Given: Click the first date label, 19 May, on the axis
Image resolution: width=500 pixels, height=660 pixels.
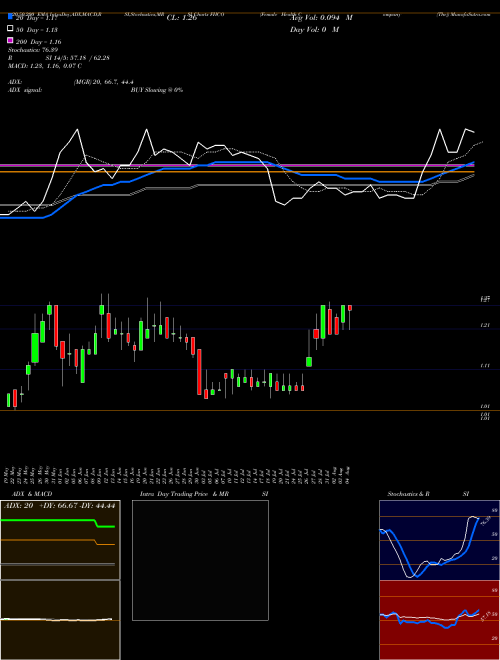Looking at the screenshot, I should click(8, 474).
